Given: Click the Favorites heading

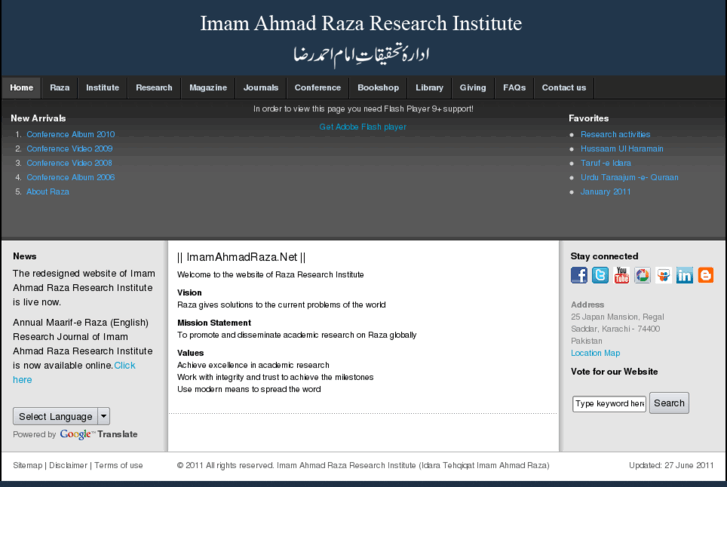Looking at the screenshot, I should pyautogui.click(x=588, y=118).
